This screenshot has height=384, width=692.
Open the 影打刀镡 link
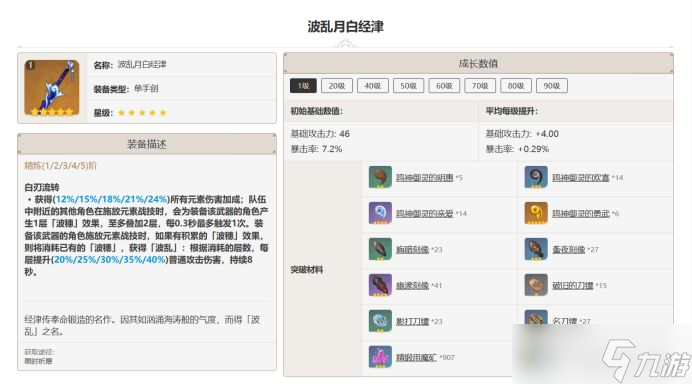(x=413, y=322)
